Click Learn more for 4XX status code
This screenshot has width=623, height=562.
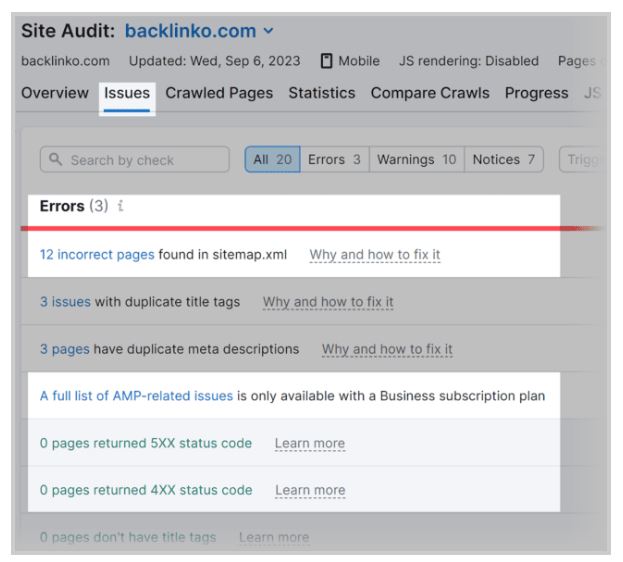(x=310, y=490)
